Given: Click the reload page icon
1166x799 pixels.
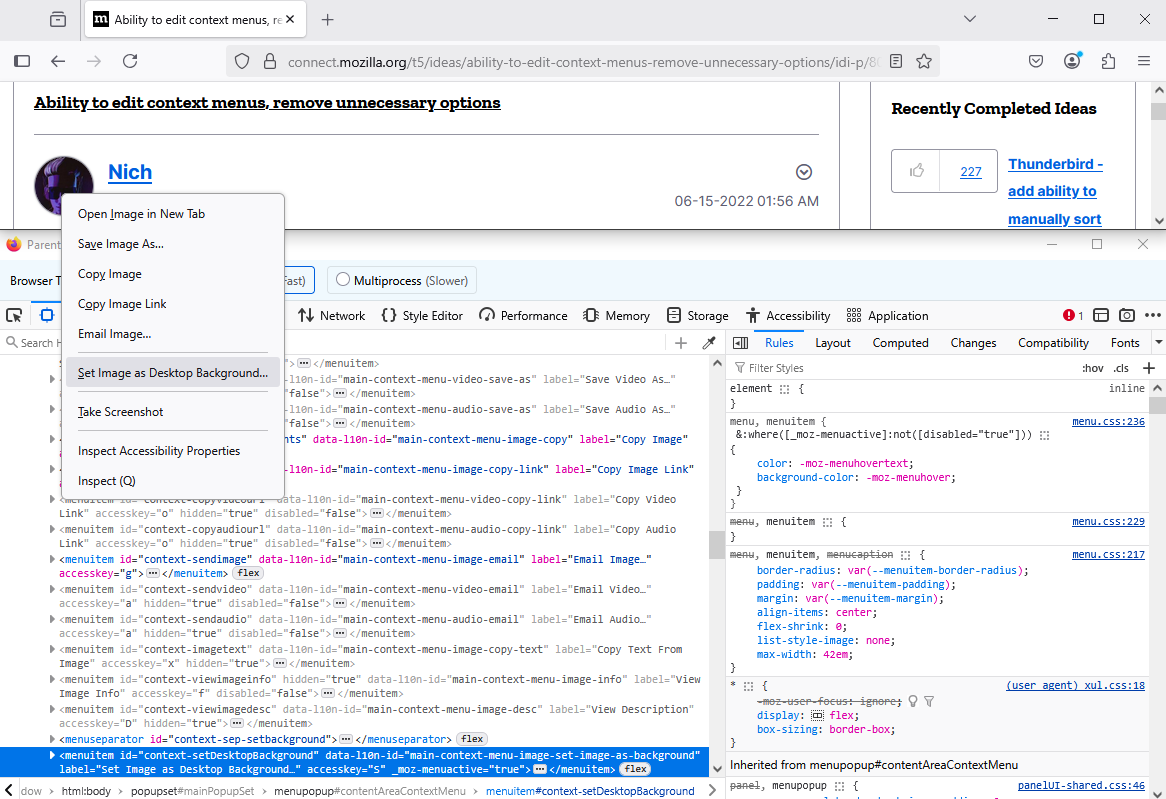Looking at the screenshot, I should (x=130, y=61).
